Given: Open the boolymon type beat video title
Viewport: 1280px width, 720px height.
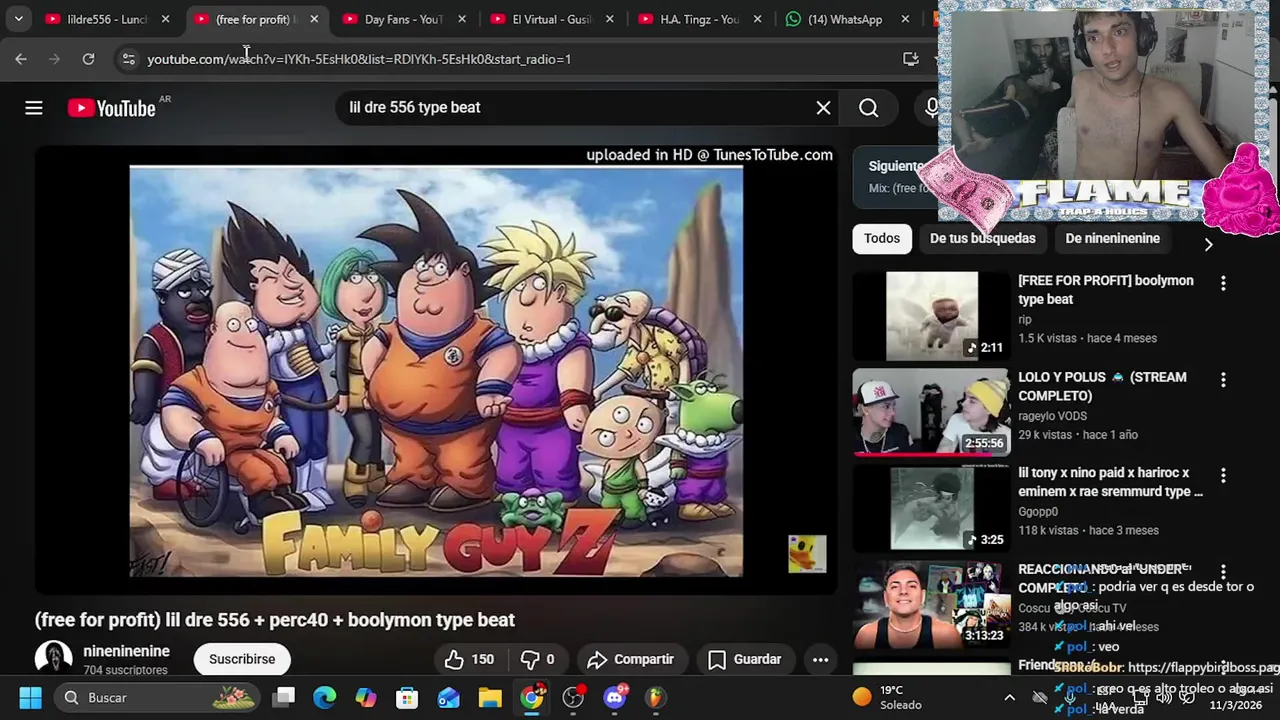Looking at the screenshot, I should tap(1105, 290).
